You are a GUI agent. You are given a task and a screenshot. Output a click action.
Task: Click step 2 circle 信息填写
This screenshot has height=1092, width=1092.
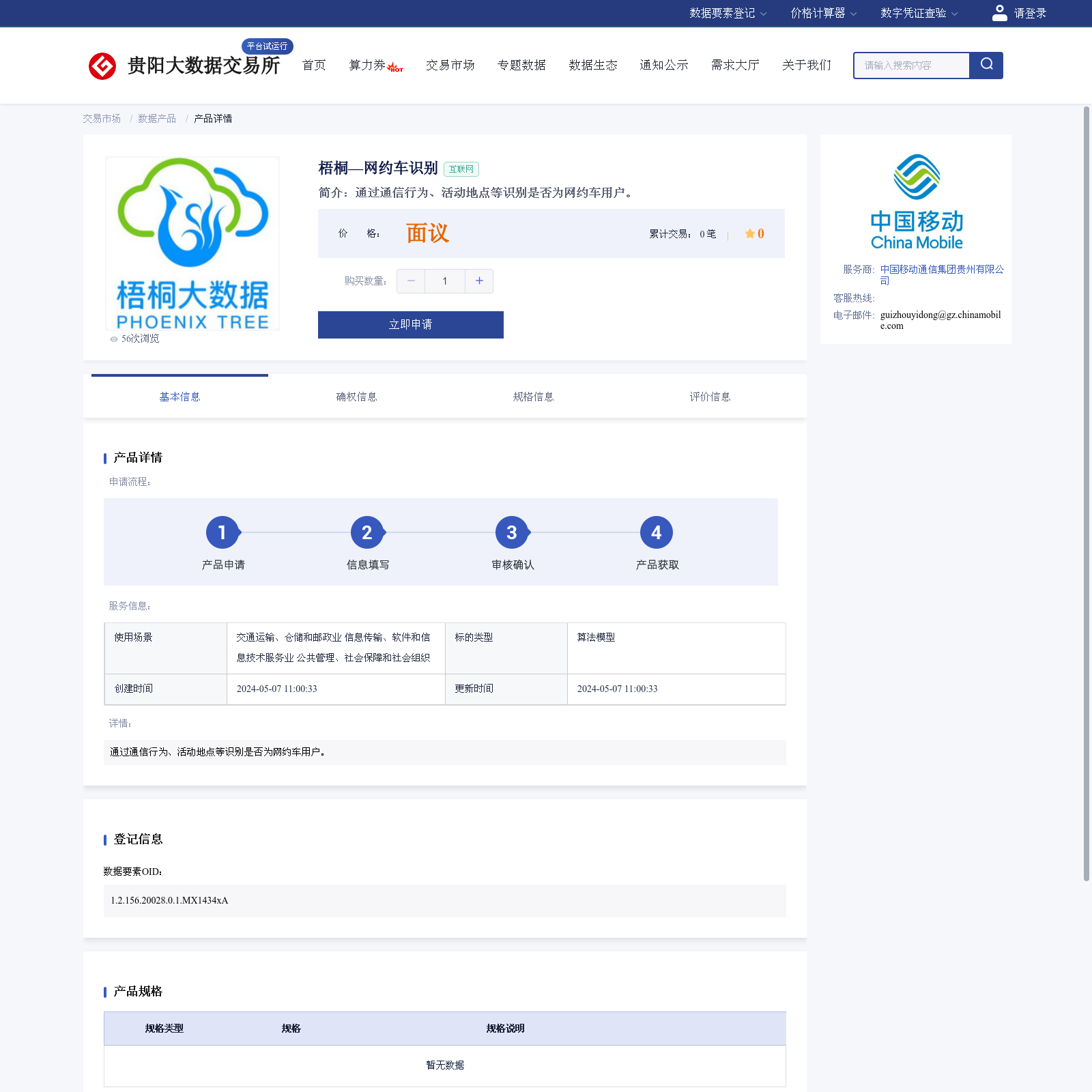coord(367,532)
